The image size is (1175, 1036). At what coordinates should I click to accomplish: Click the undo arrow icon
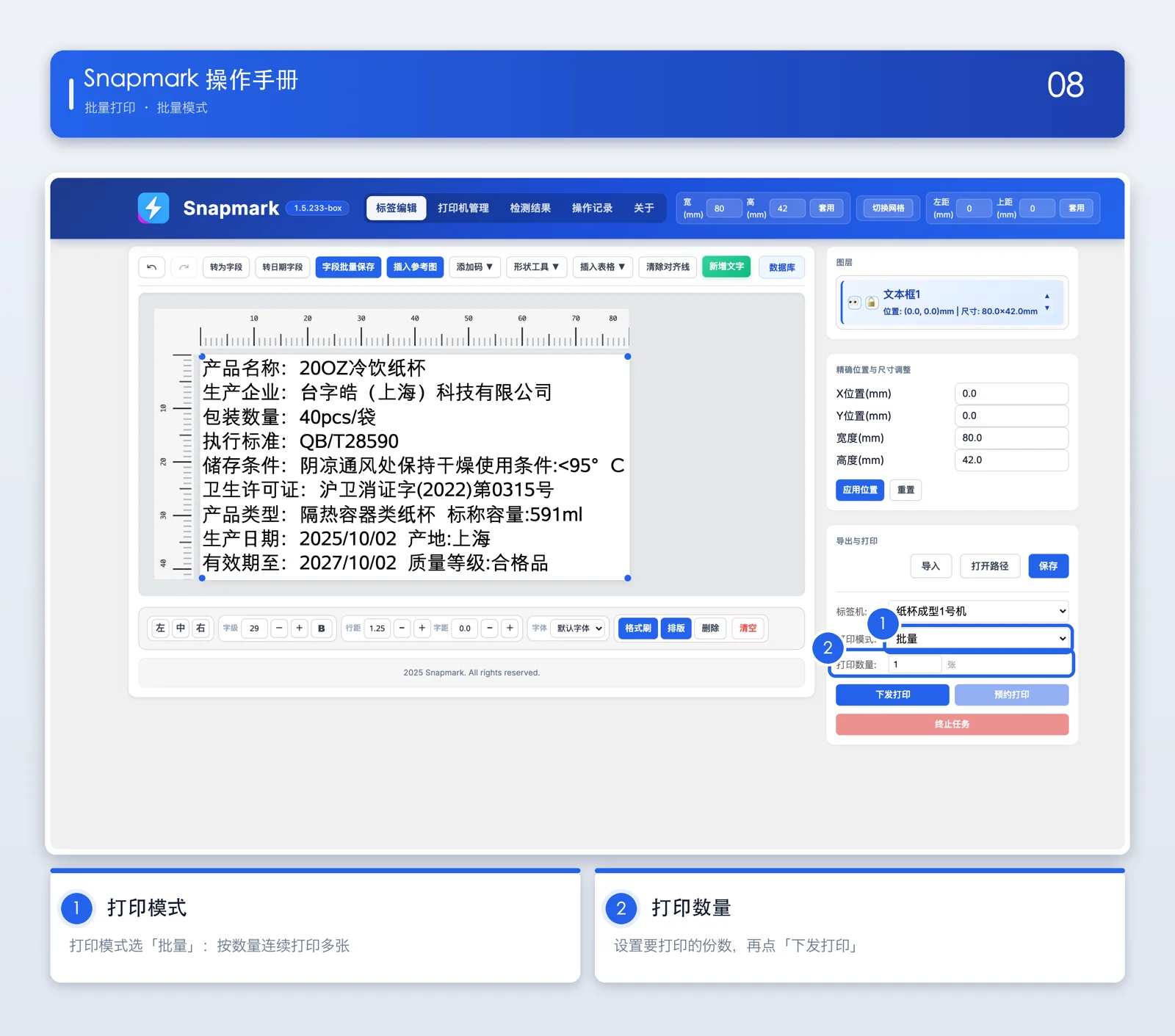pos(151,267)
